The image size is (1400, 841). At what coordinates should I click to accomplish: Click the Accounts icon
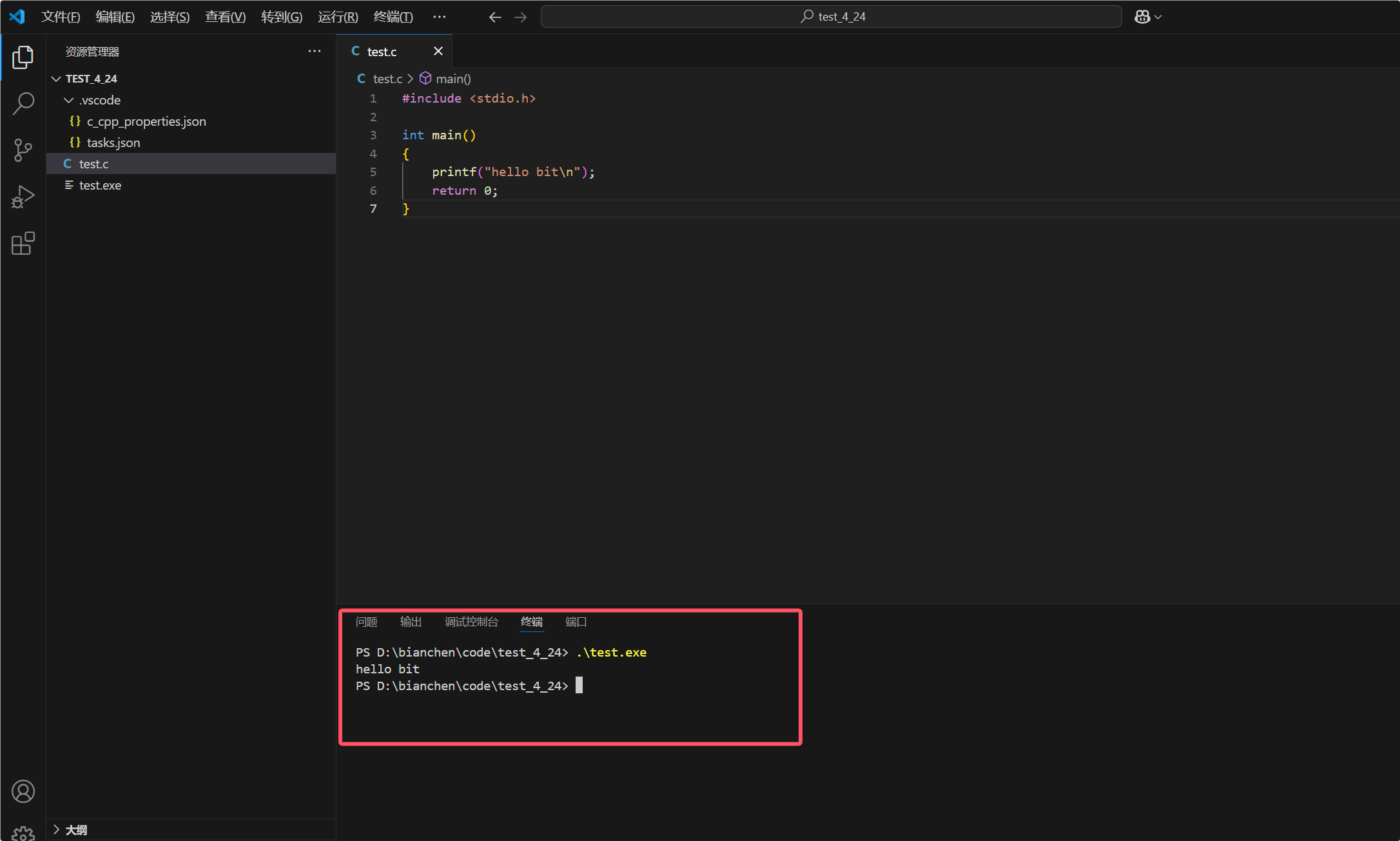point(23,791)
